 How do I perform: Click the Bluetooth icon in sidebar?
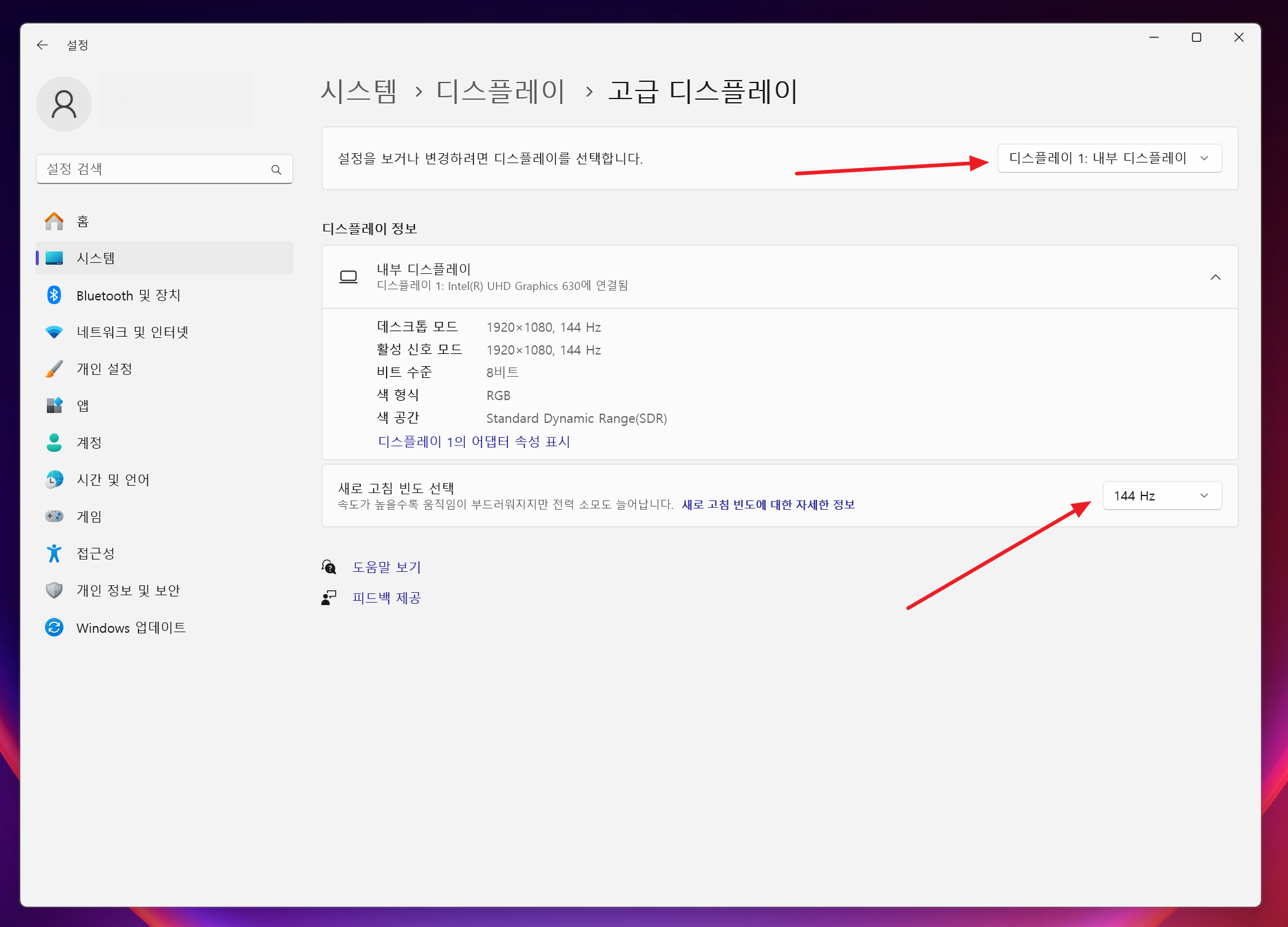click(x=54, y=295)
